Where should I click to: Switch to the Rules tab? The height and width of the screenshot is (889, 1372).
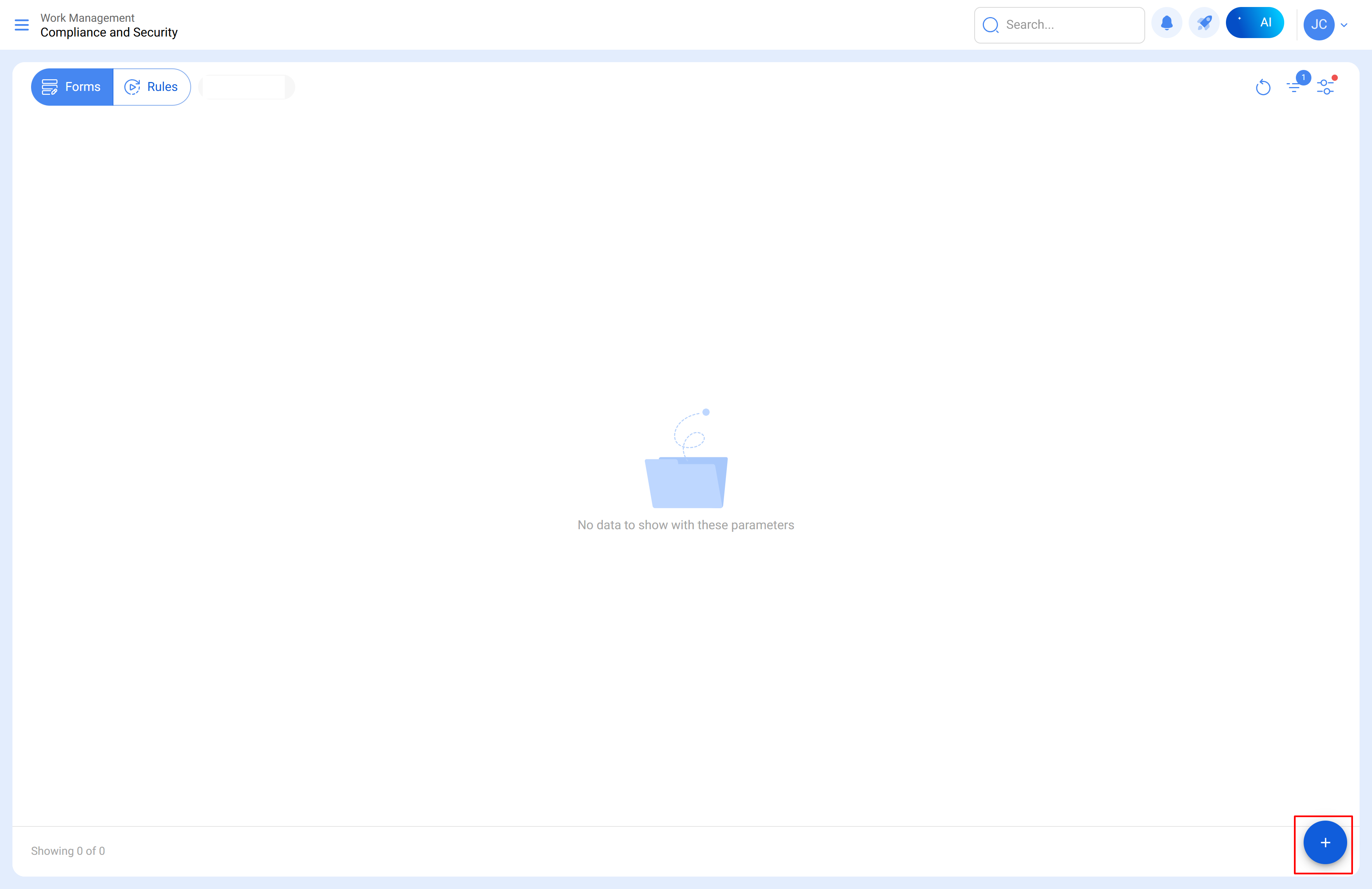pos(162,87)
